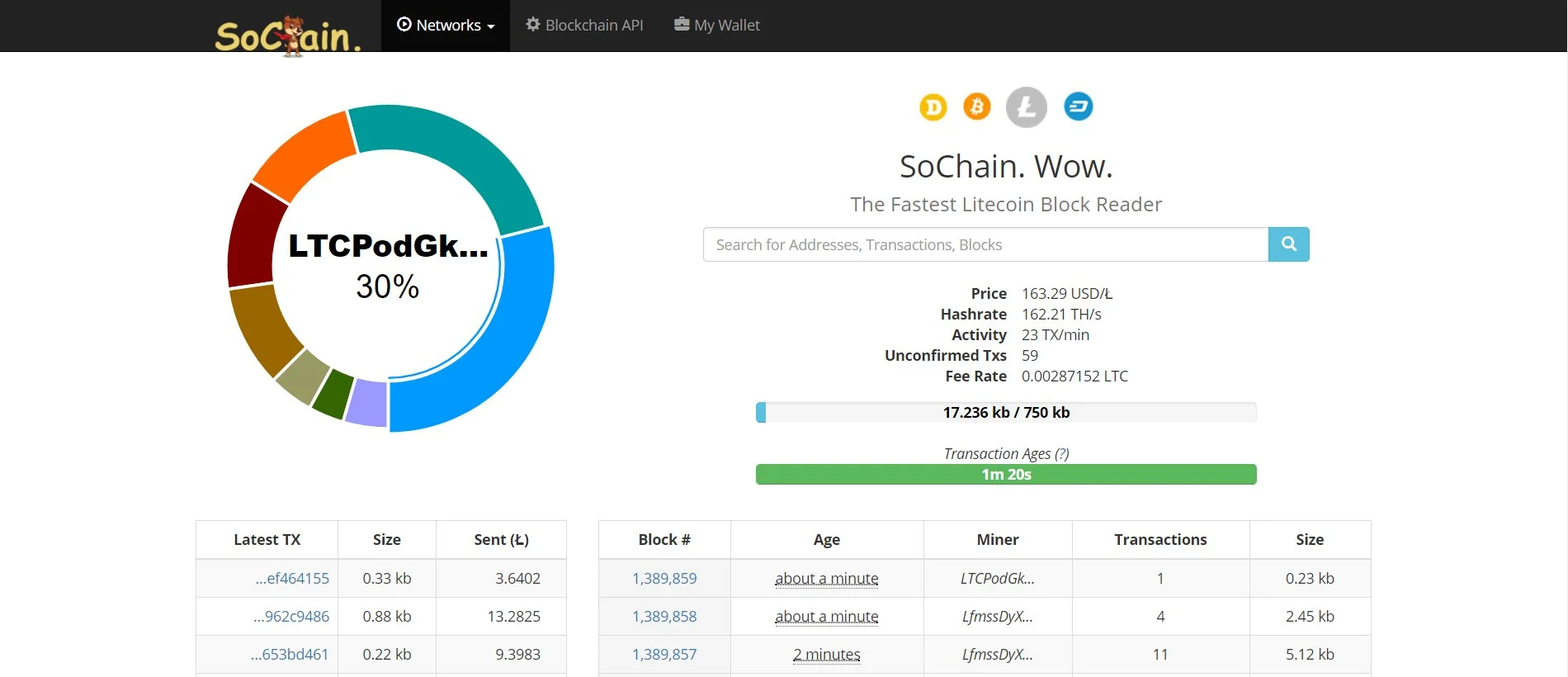Open transaction ...653bd461
The width and height of the screenshot is (1568, 677).
pyautogui.click(x=290, y=655)
